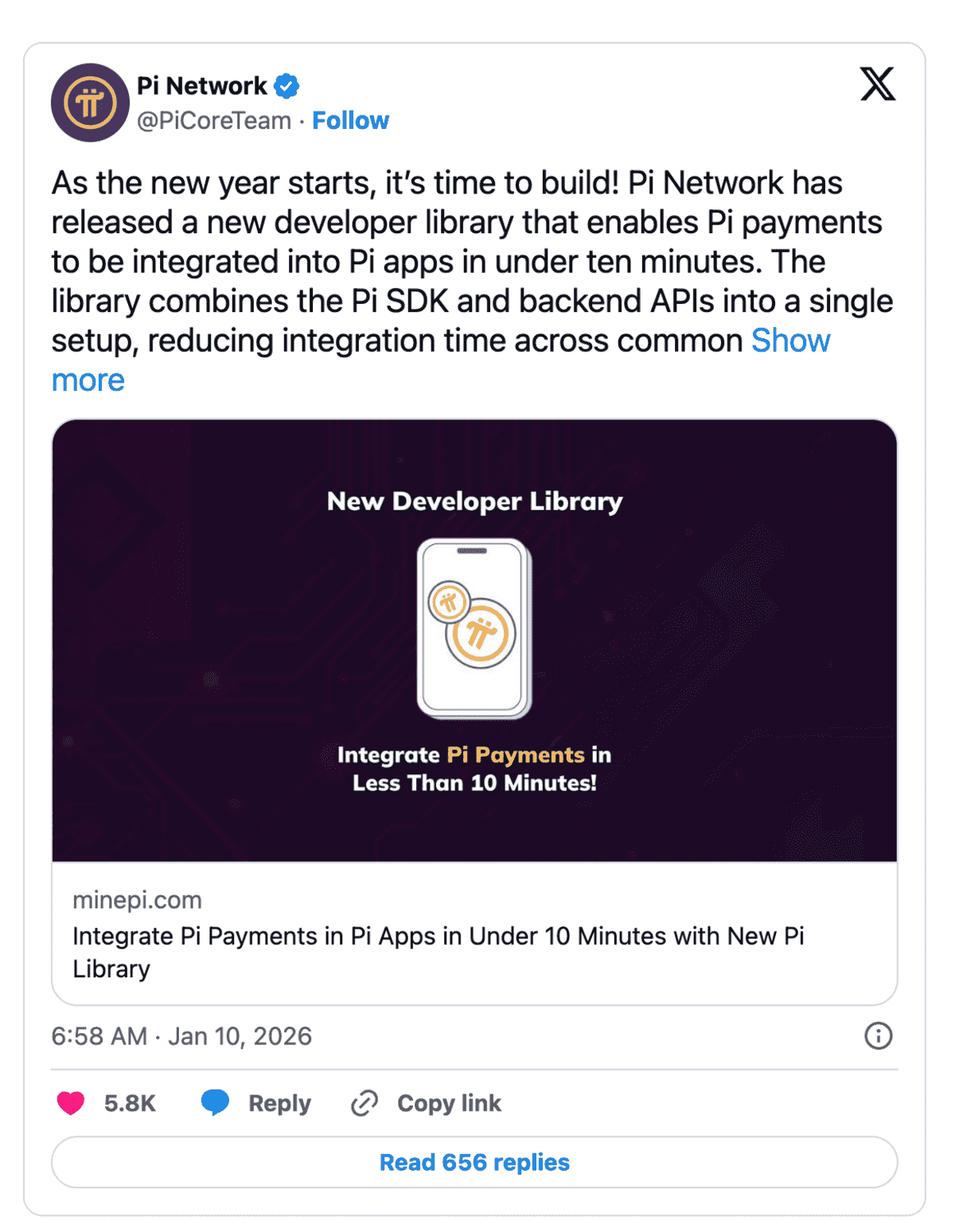Screen dimensions: 955x1232
Task: Expand tweet options via the info control
Action: 878,1035
